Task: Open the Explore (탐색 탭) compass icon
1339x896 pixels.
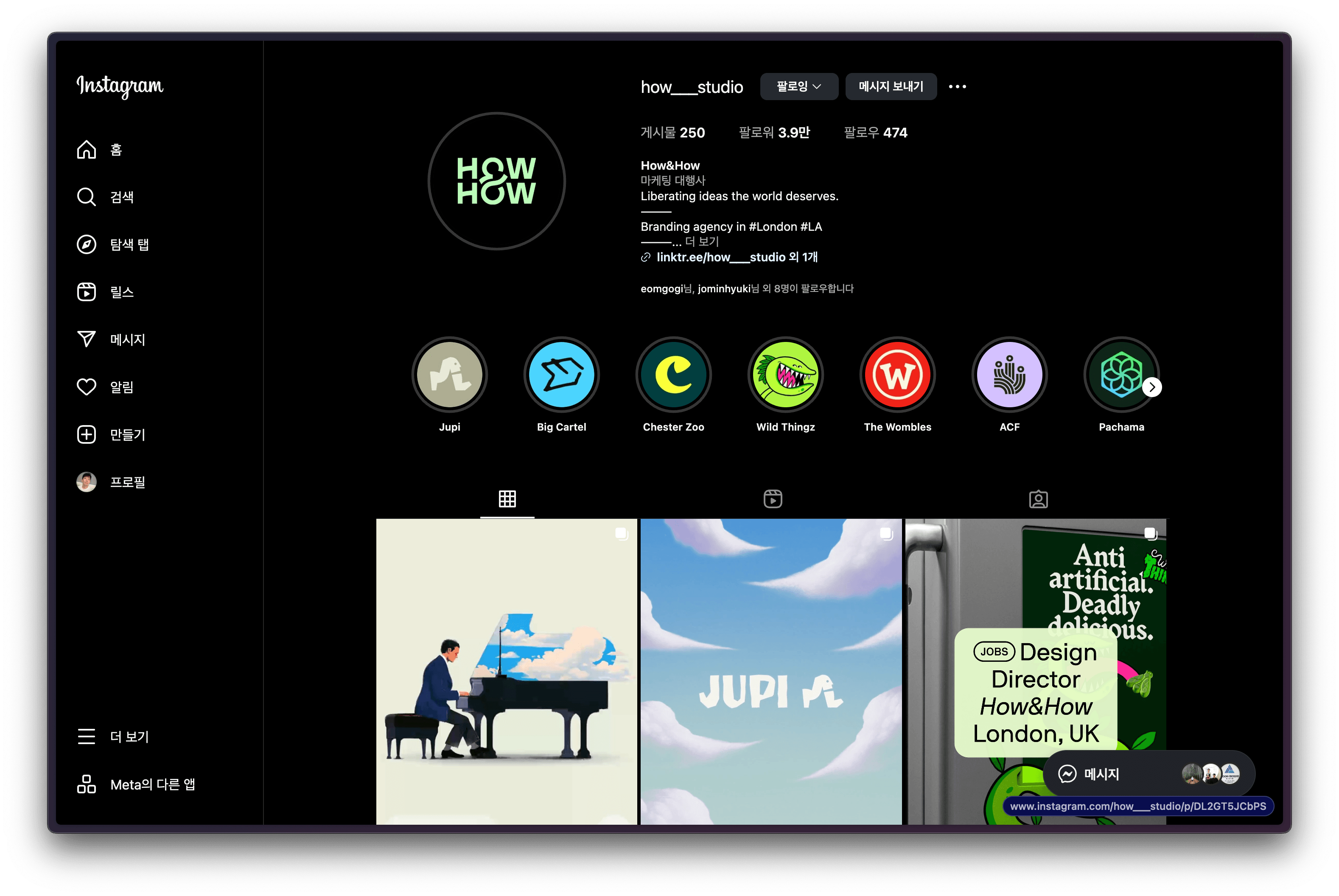Action: 86,244
